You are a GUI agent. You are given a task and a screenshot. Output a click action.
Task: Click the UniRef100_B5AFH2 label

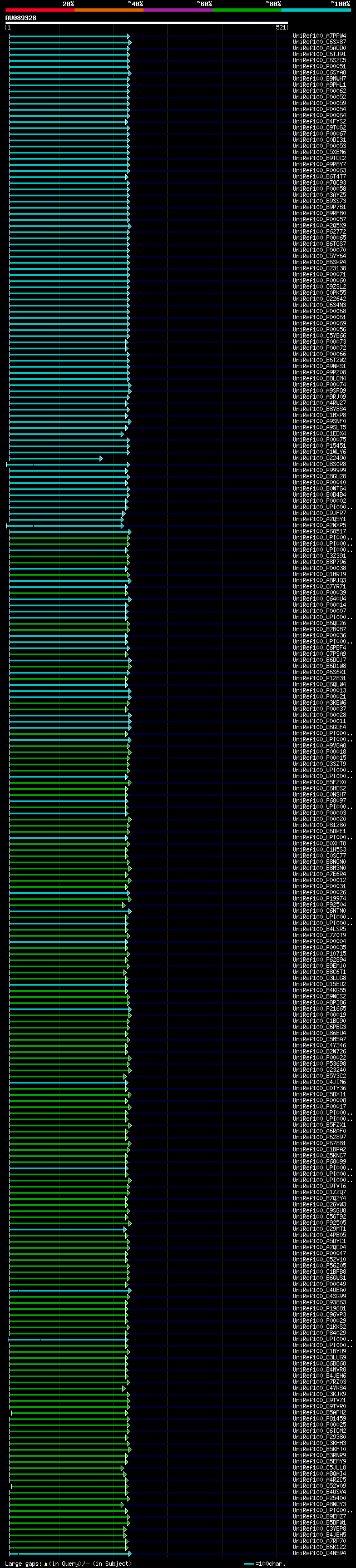tap(319, 1413)
